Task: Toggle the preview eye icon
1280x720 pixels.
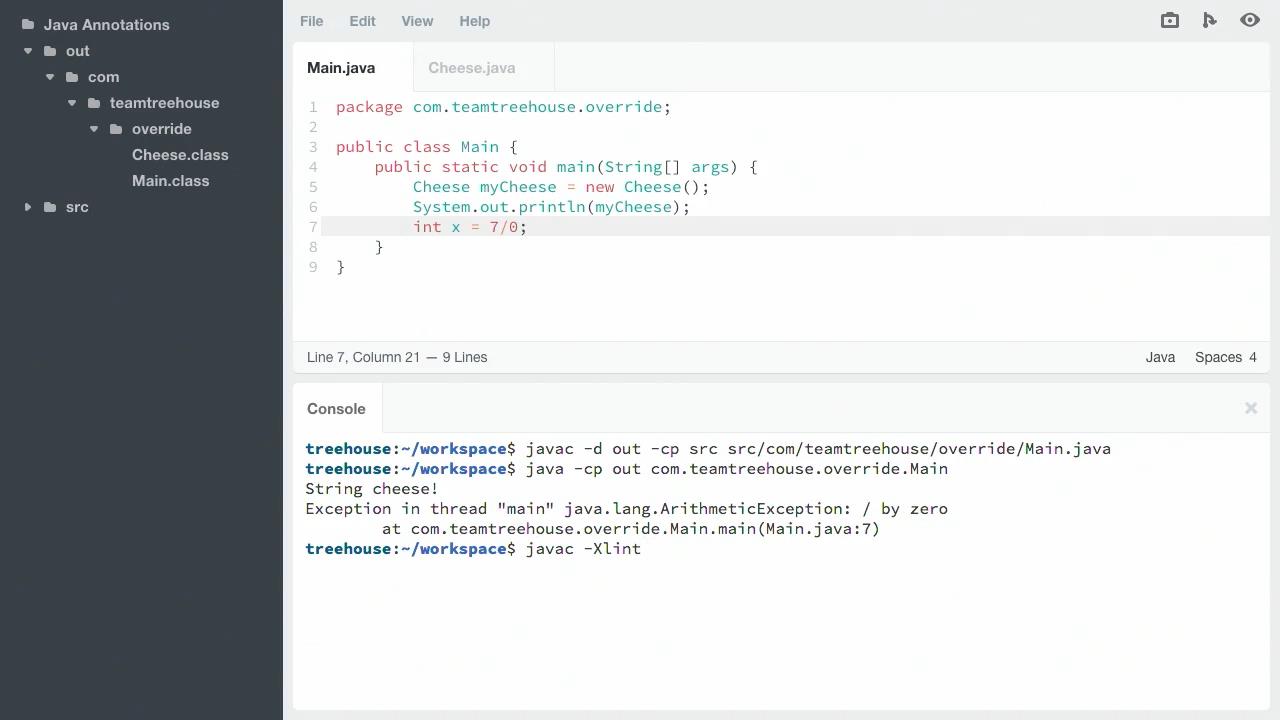Action: (x=1250, y=20)
